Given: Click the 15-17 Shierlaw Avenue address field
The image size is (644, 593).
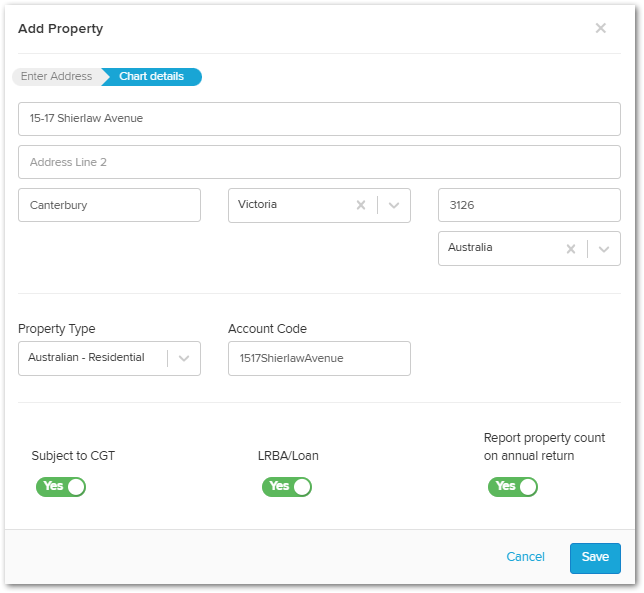Looking at the screenshot, I should (319, 119).
